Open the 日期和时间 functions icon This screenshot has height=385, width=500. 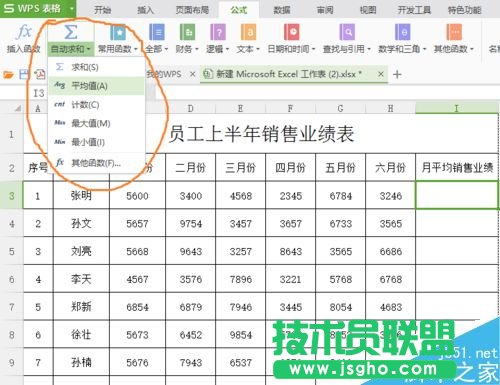pos(292,32)
